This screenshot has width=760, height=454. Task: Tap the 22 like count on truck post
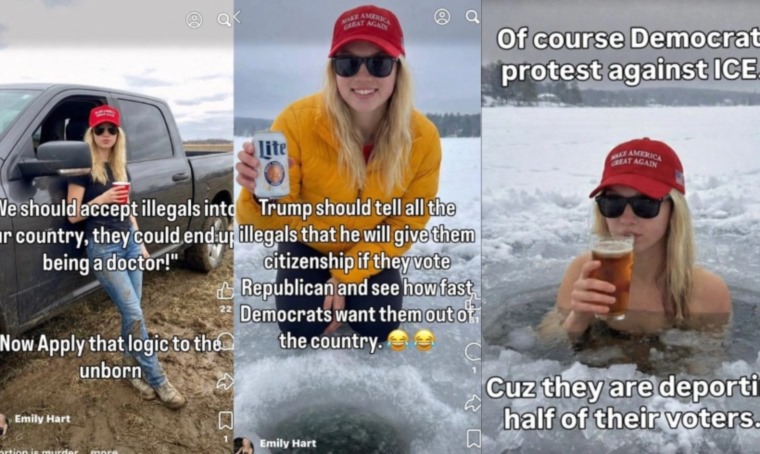(x=225, y=309)
